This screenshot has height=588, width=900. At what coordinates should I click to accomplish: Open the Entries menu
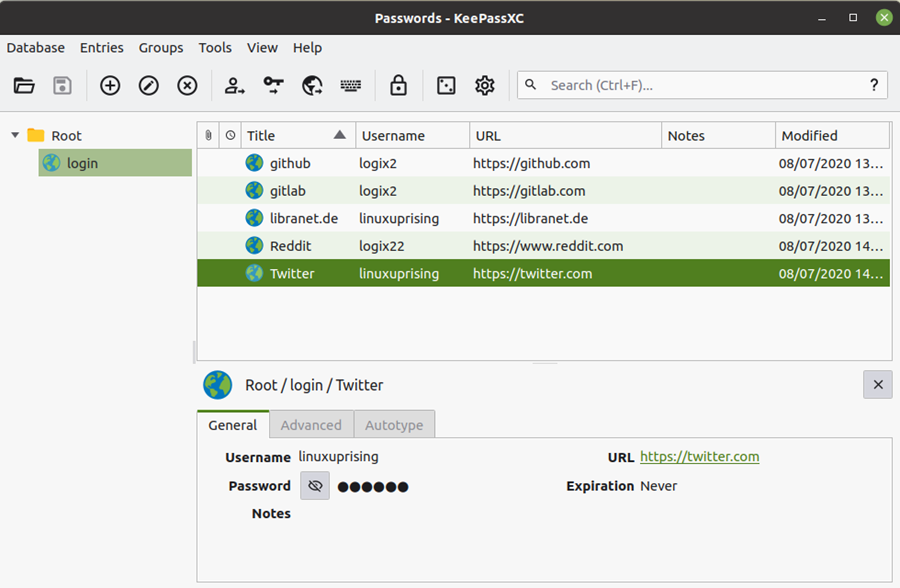pos(102,48)
